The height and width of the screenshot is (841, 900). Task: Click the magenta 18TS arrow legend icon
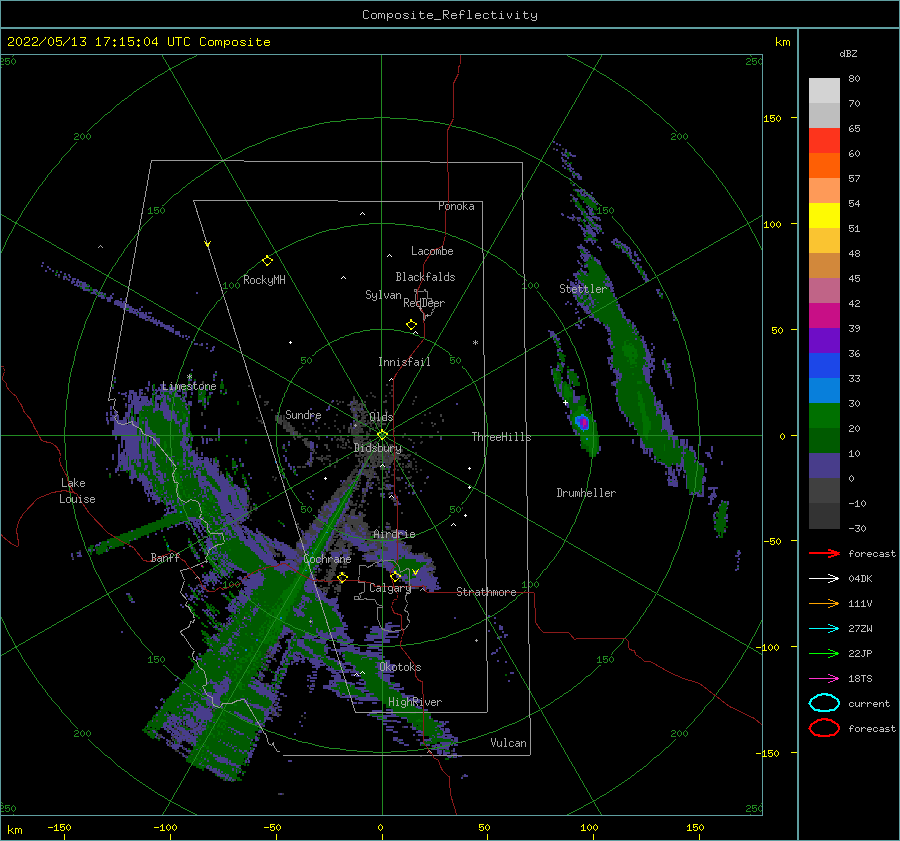pyautogui.click(x=824, y=679)
